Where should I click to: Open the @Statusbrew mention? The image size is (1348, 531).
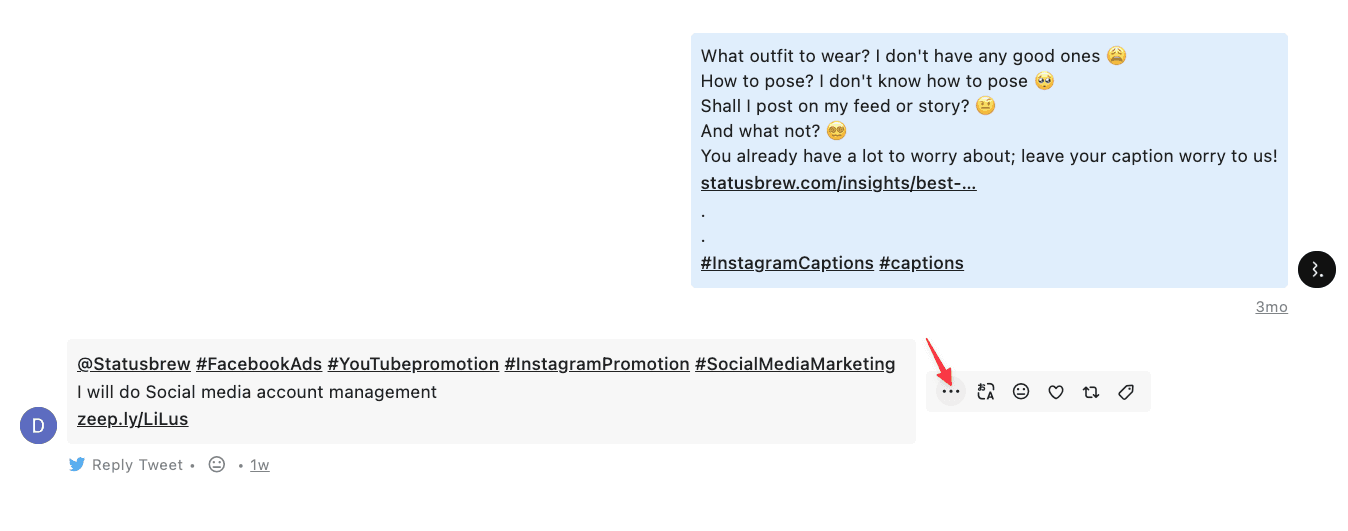coord(133,364)
